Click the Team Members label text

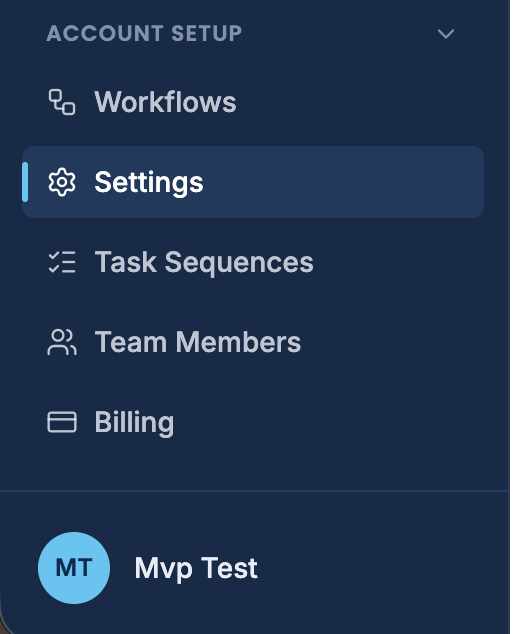point(198,342)
